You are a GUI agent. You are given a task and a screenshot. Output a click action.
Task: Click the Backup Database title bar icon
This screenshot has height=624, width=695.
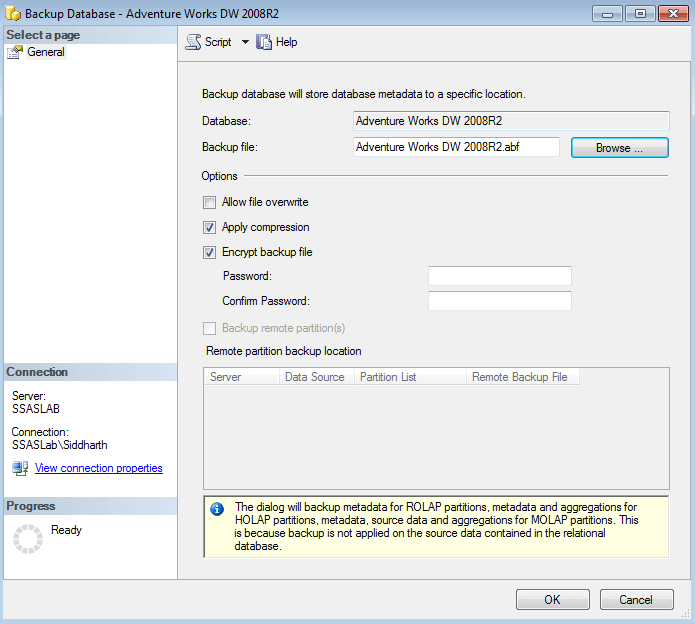pos(13,13)
